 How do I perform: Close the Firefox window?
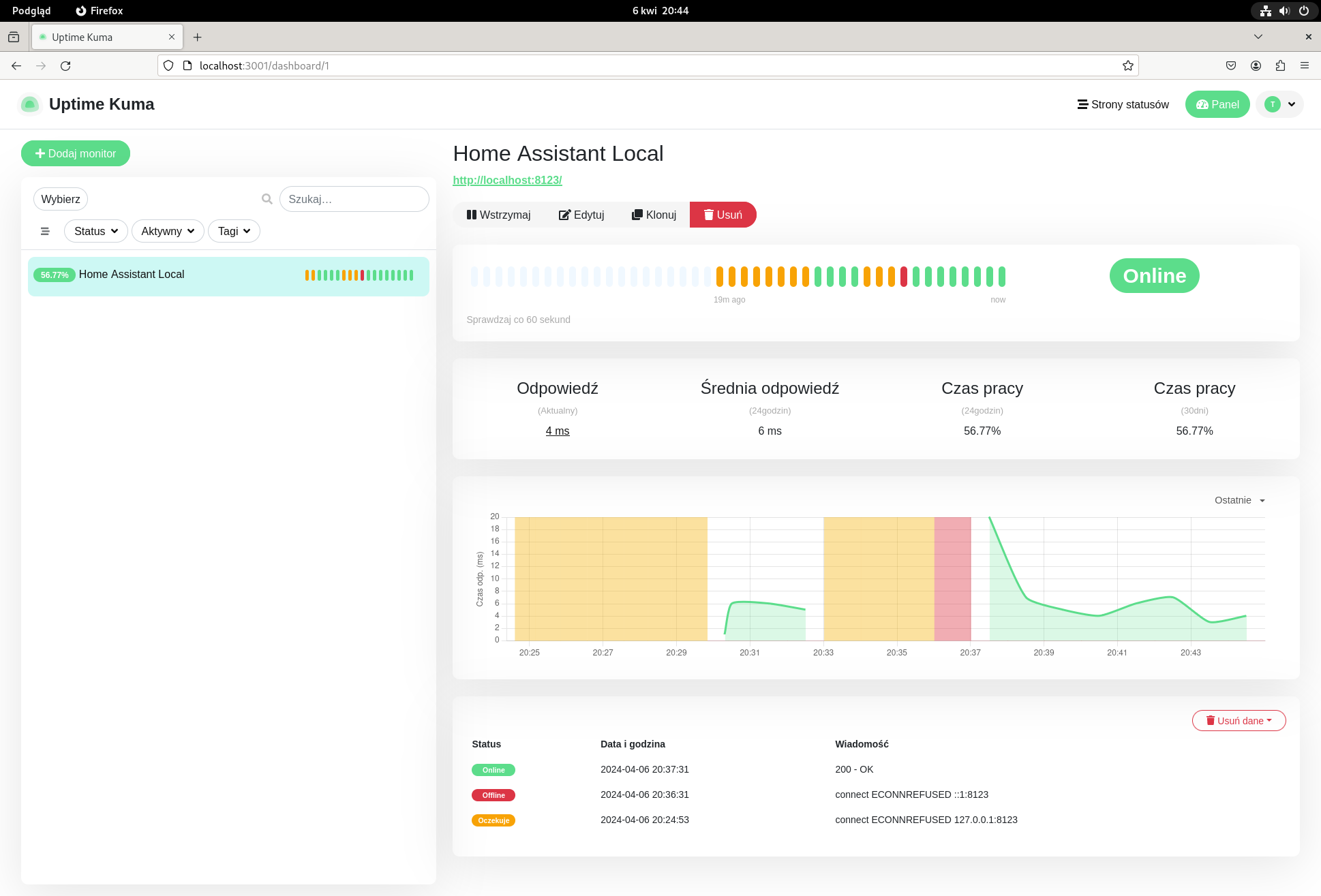tap(1308, 37)
